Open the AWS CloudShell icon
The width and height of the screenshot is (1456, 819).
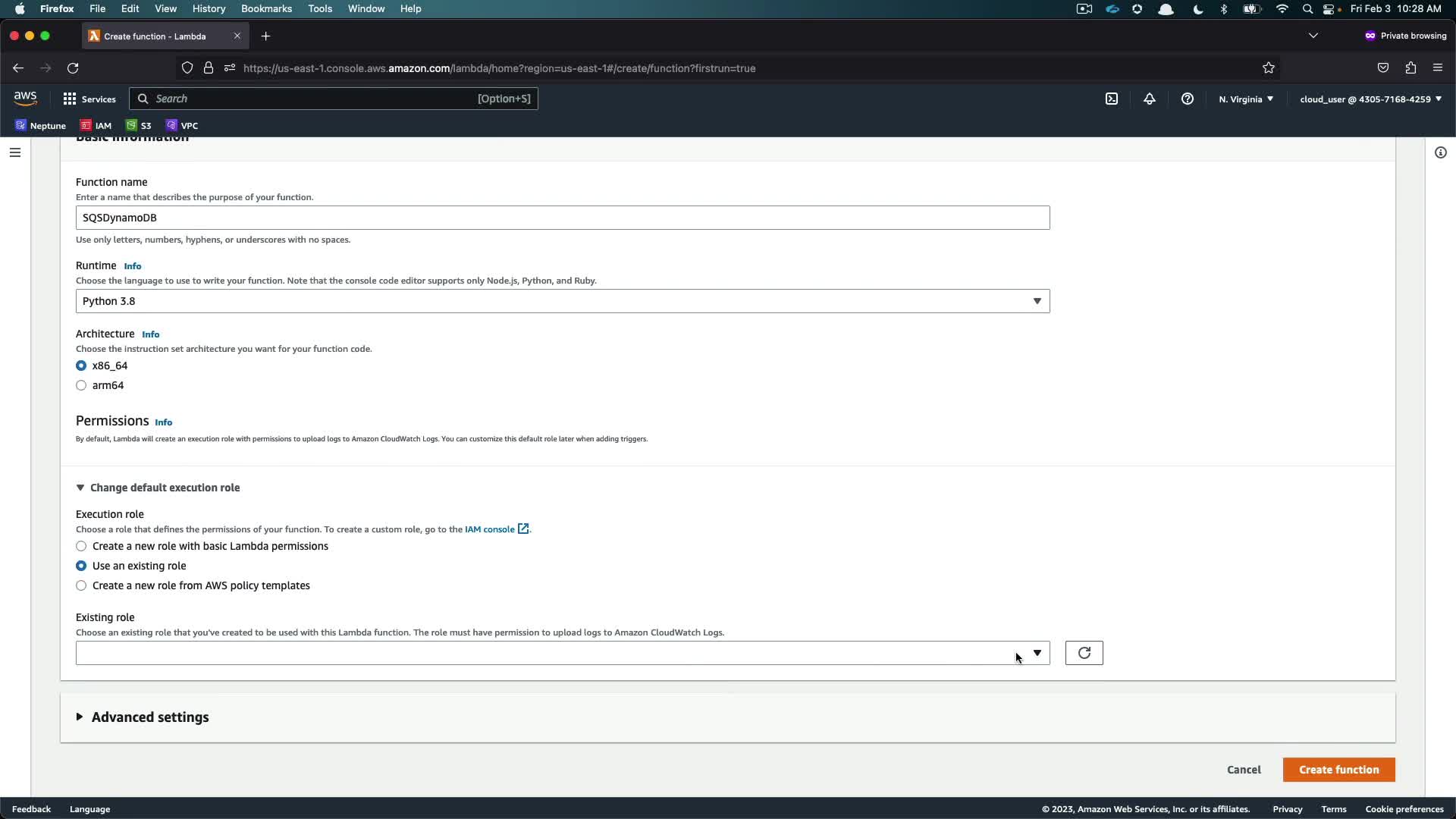(1112, 99)
